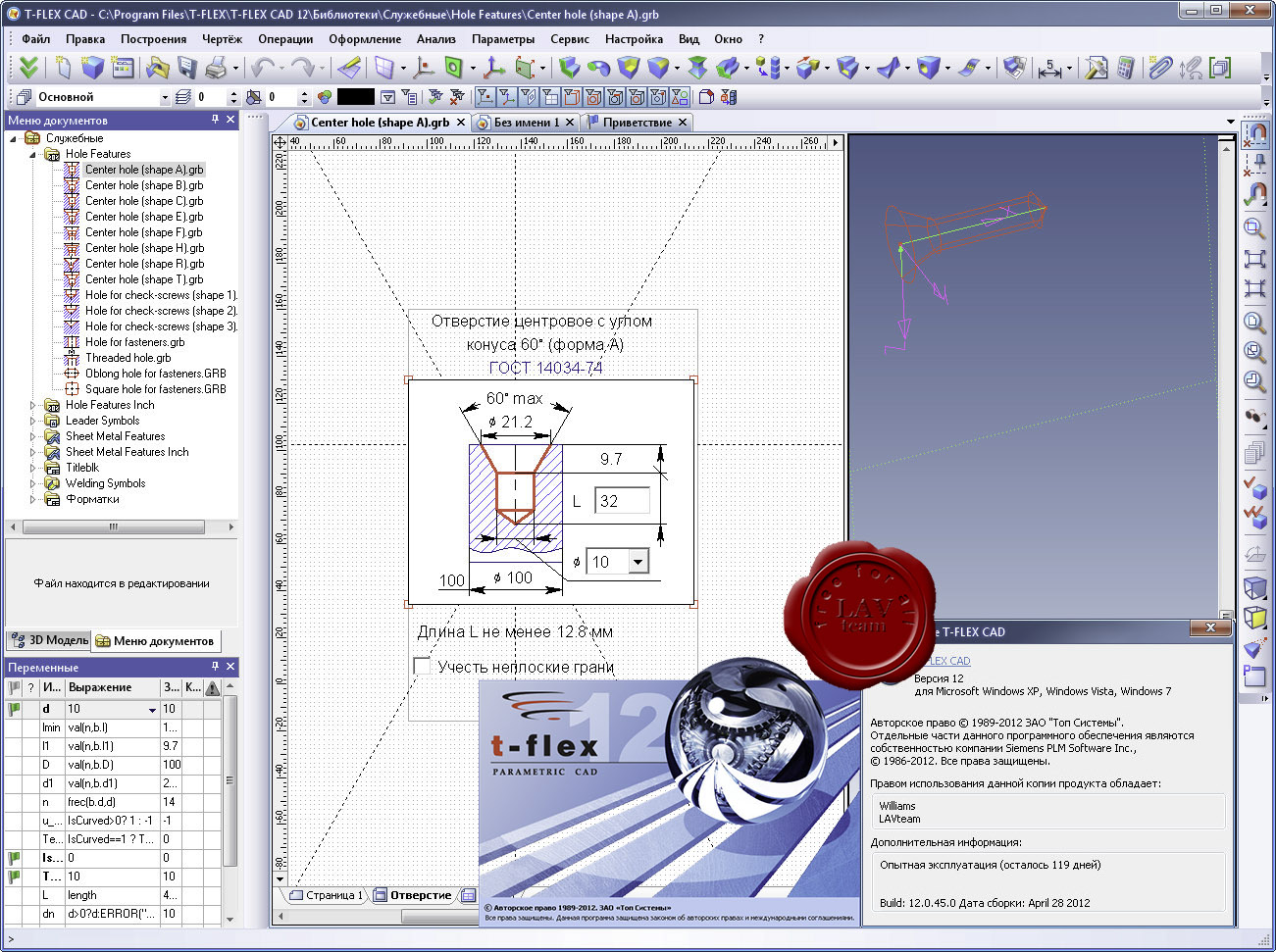
Task: Select the rotation operation icon
Action: coord(598,68)
